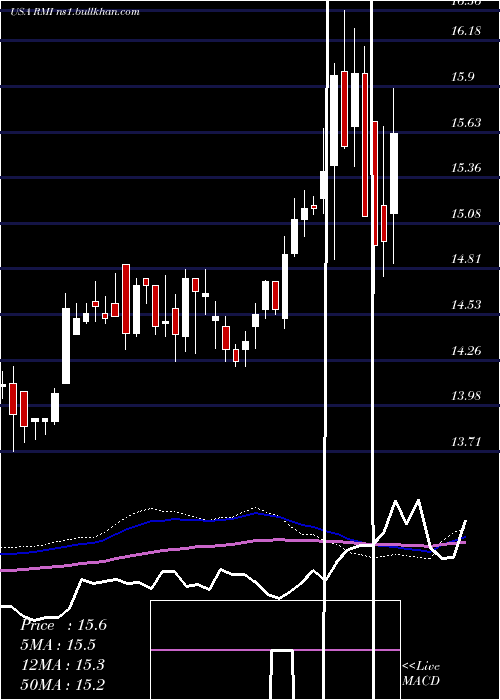Click the 15.63 price axis label
This screenshot has height=700, width=500.
[466, 122]
